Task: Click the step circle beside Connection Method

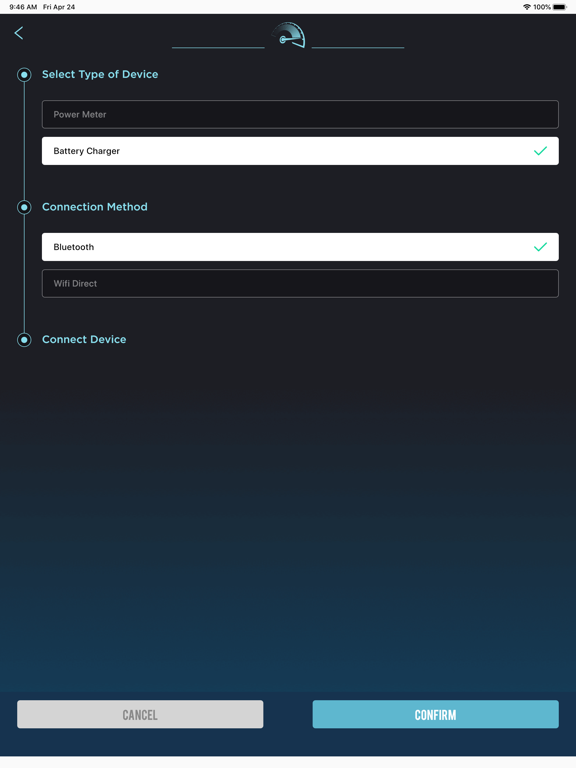Action: pos(24,207)
